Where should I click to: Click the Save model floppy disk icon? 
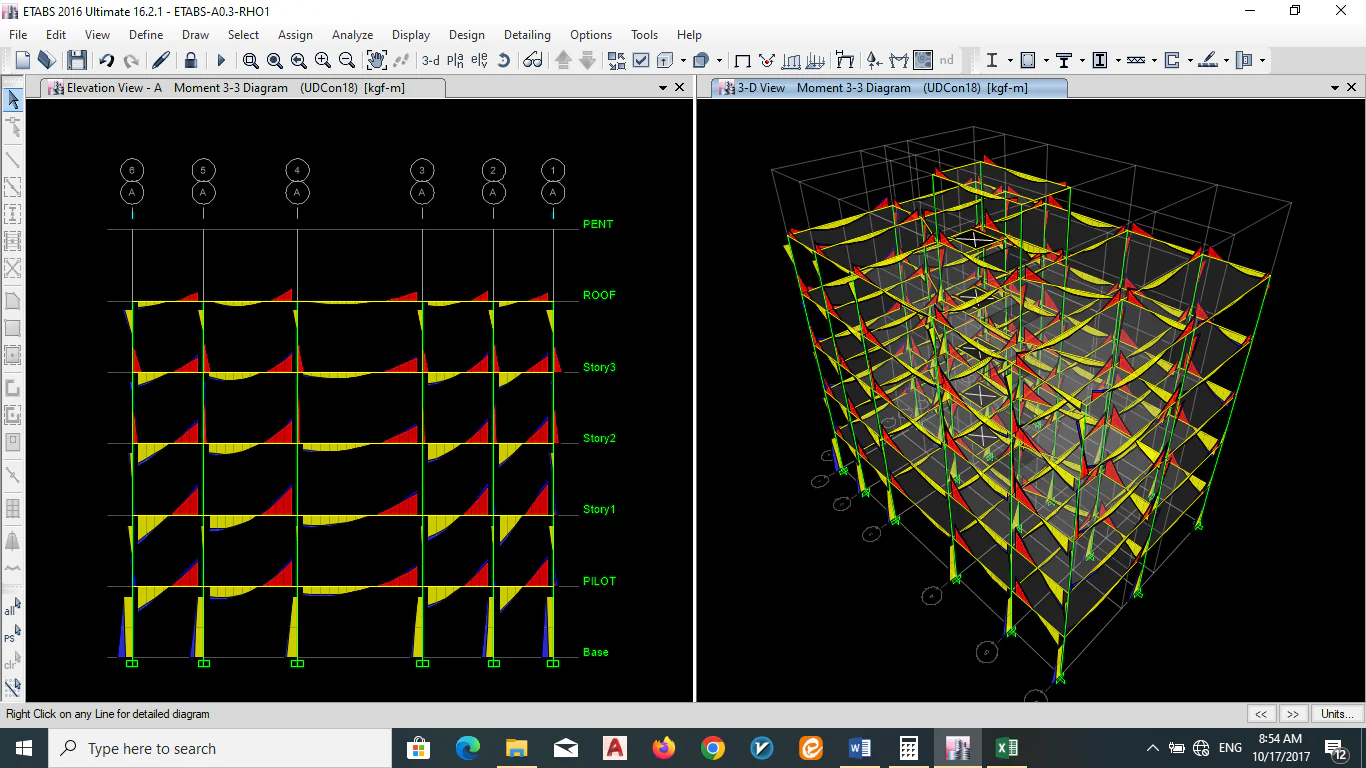point(77,60)
